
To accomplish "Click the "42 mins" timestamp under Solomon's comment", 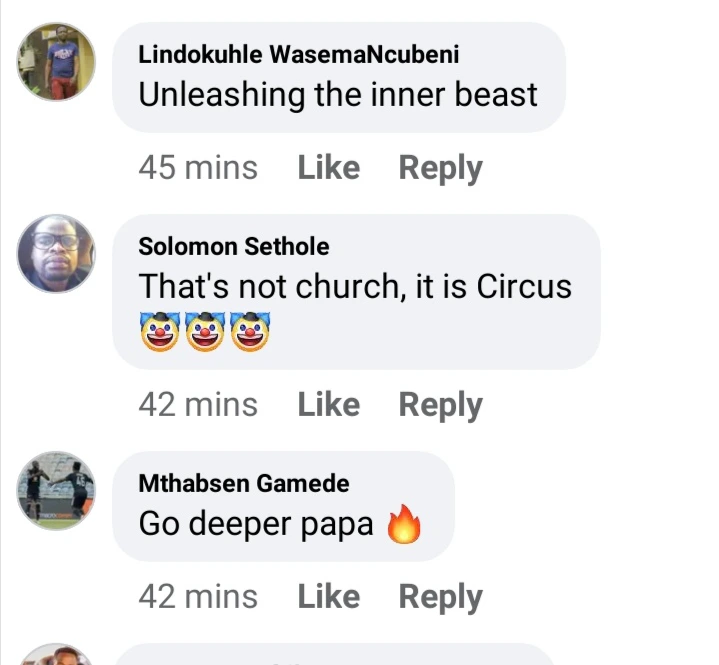I will (x=197, y=405).
